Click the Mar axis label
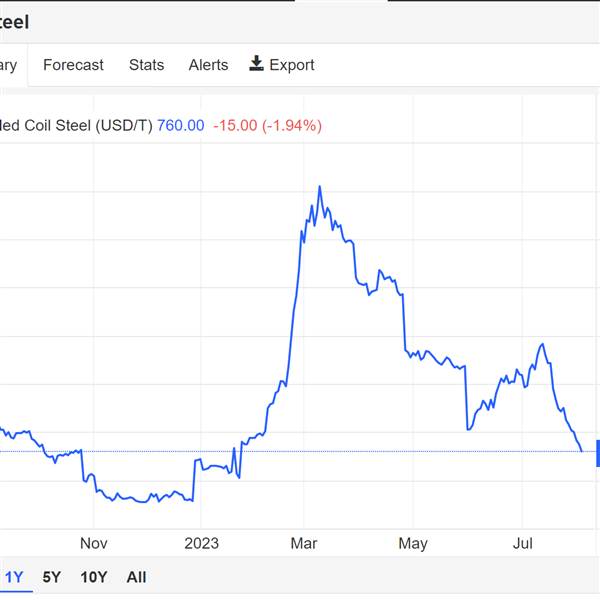Image resolution: width=600 pixels, height=600 pixels. pyautogui.click(x=304, y=543)
